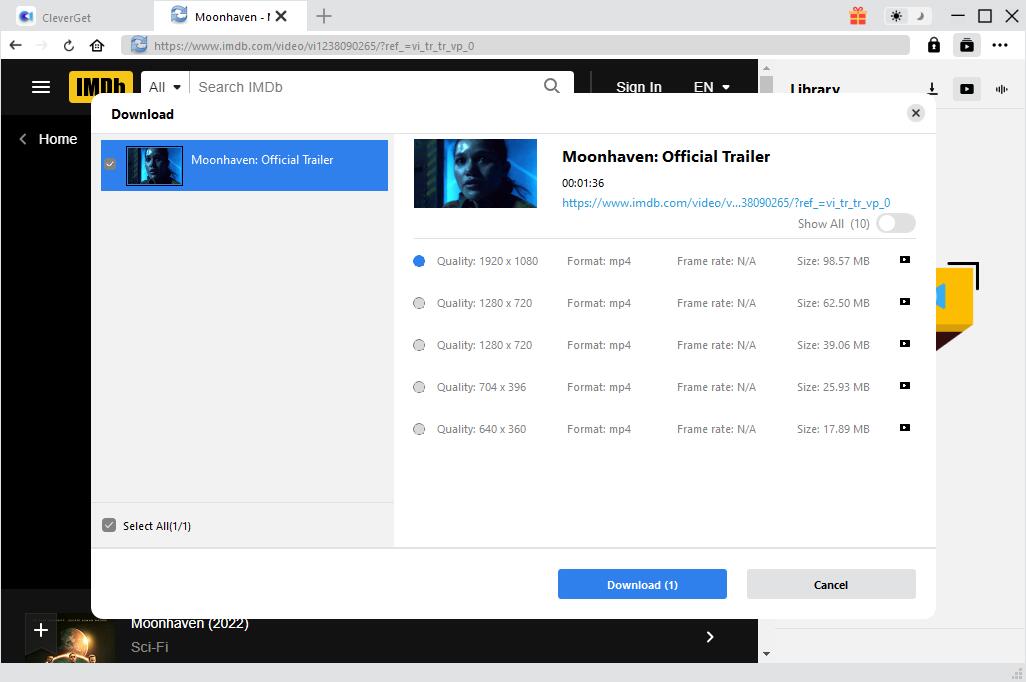Click Sign In on IMDb
Screen dimensions: 1026x682
coord(639,87)
